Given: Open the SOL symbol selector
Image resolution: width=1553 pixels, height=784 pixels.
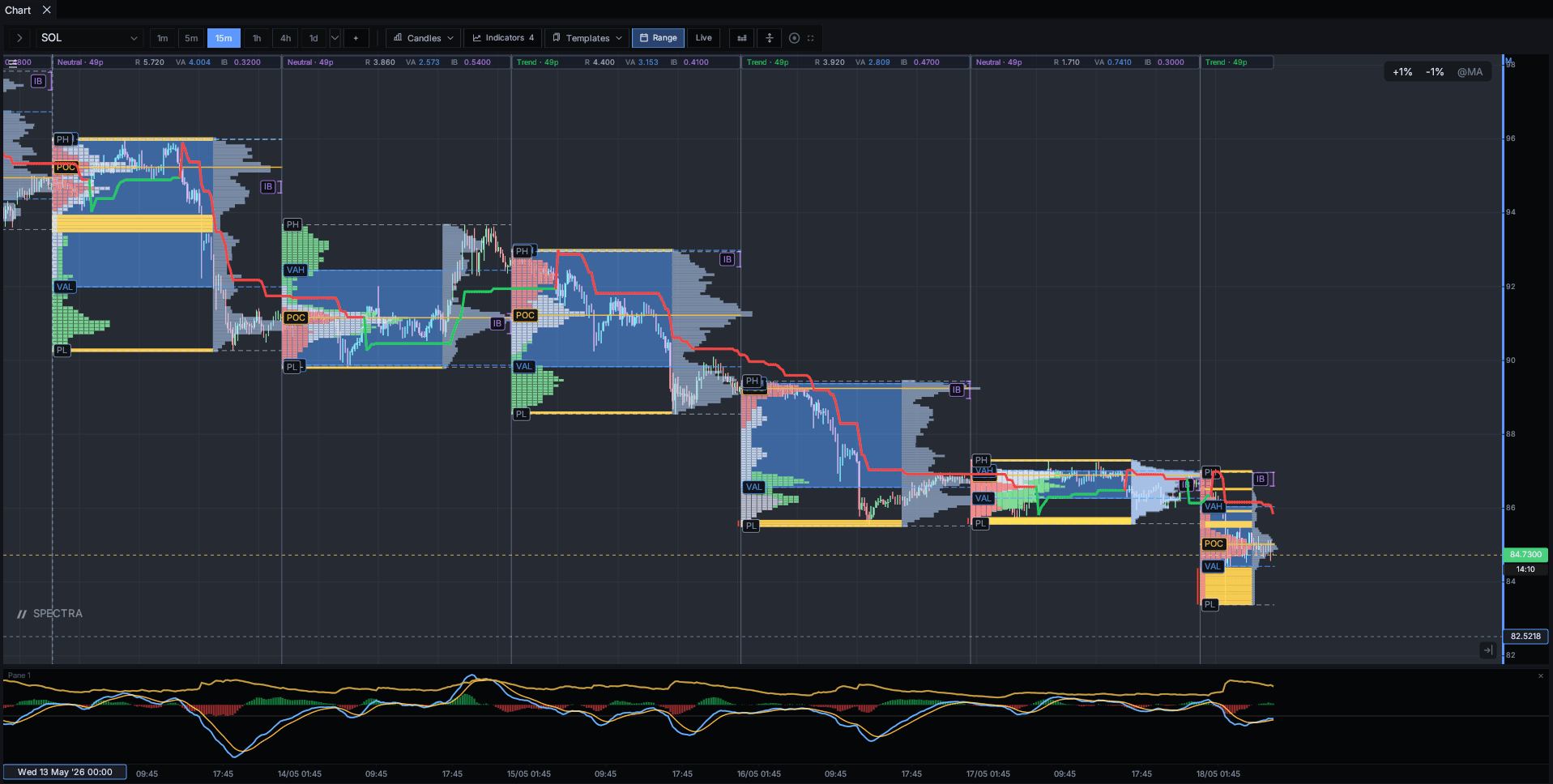Looking at the screenshot, I should point(89,38).
